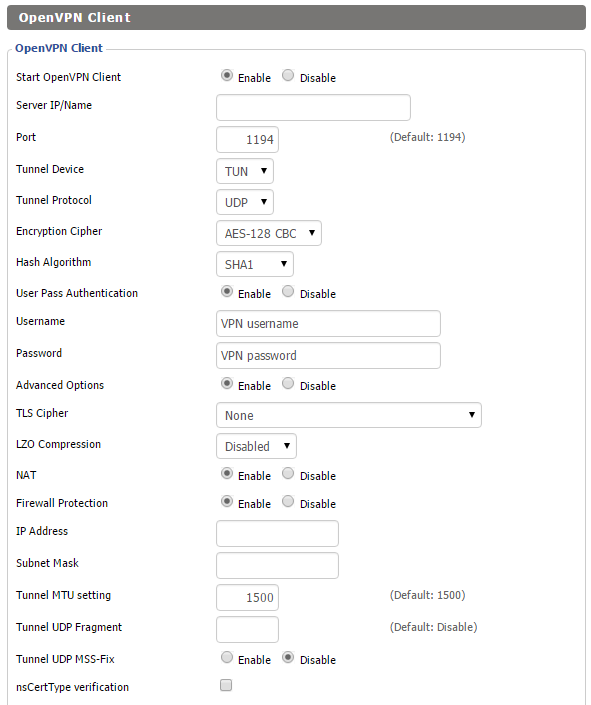Select Enable for User Pass Authentication
This screenshot has height=705, width=591.
coord(227,291)
